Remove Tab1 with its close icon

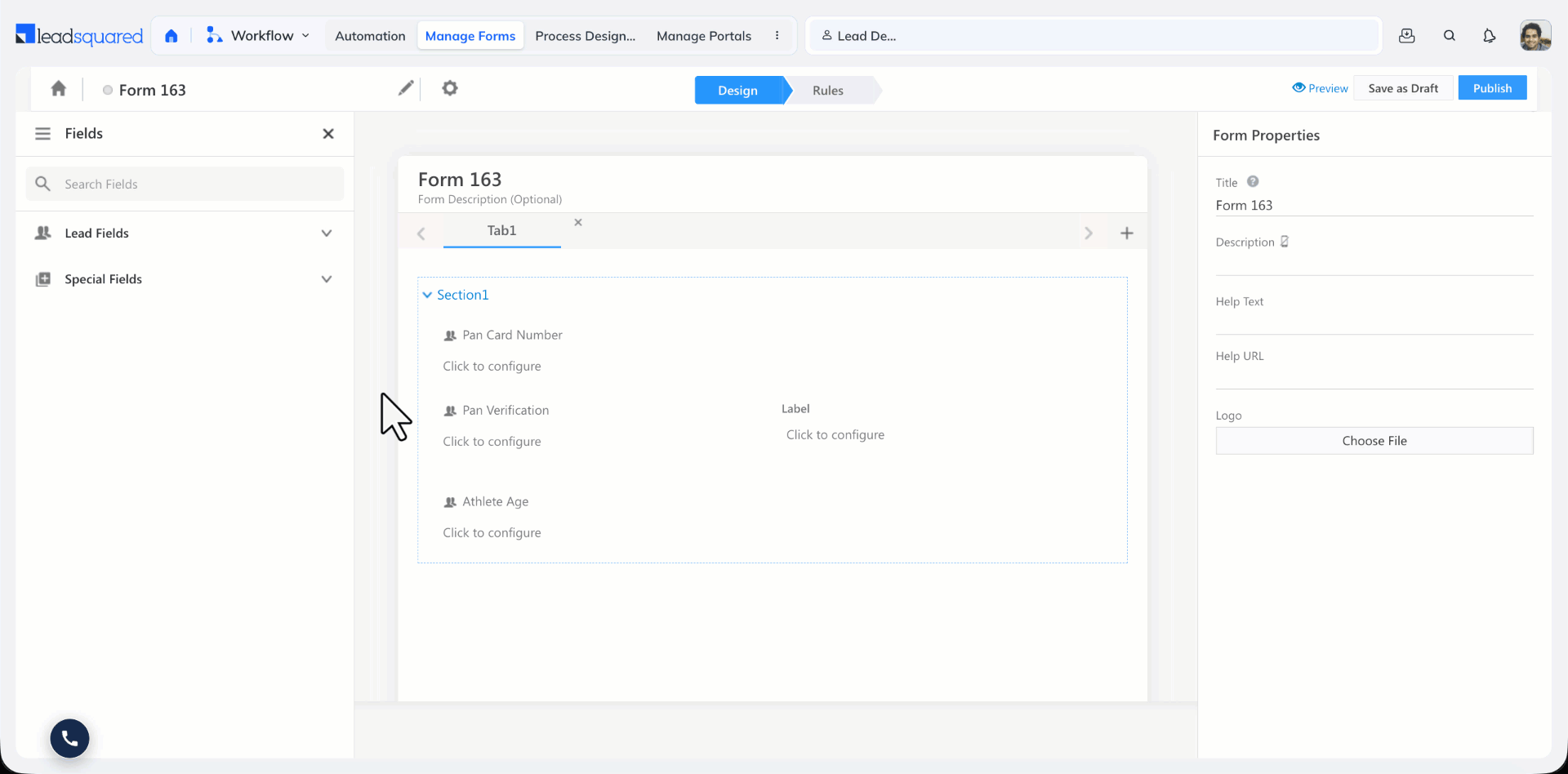click(x=578, y=222)
